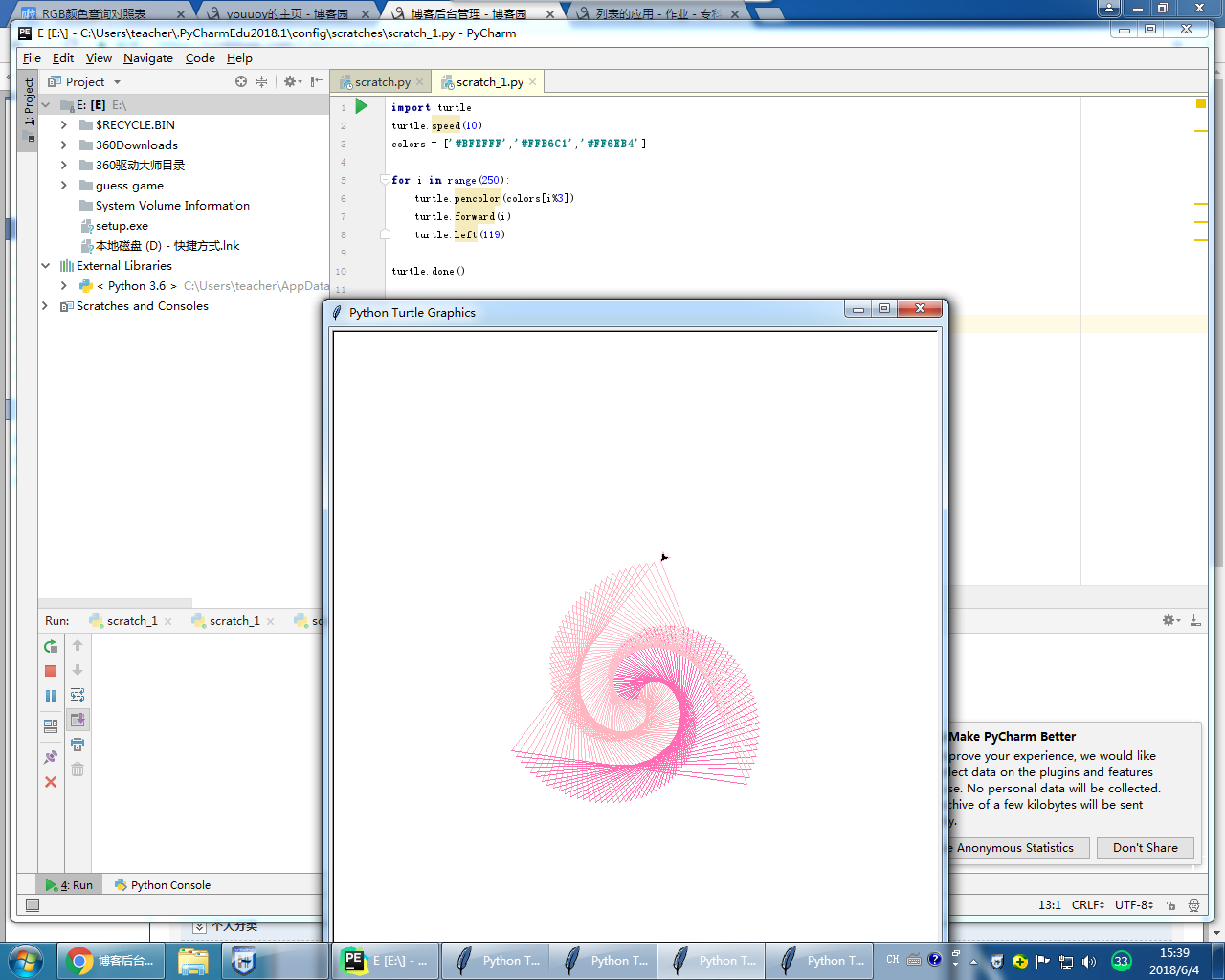The height and width of the screenshot is (980, 1225).
Task: Switch to the scratch.py editor tab
Action: (x=382, y=82)
